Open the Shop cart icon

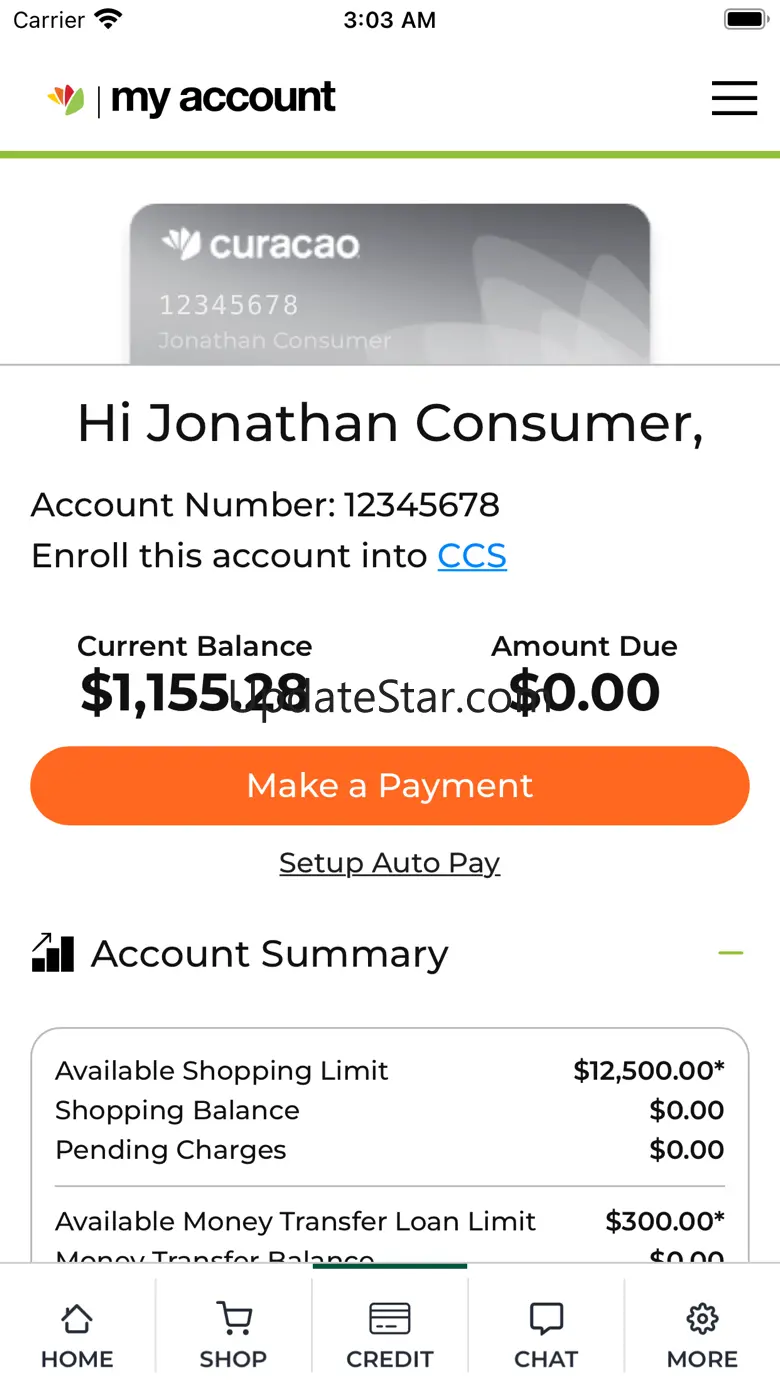tap(233, 1319)
